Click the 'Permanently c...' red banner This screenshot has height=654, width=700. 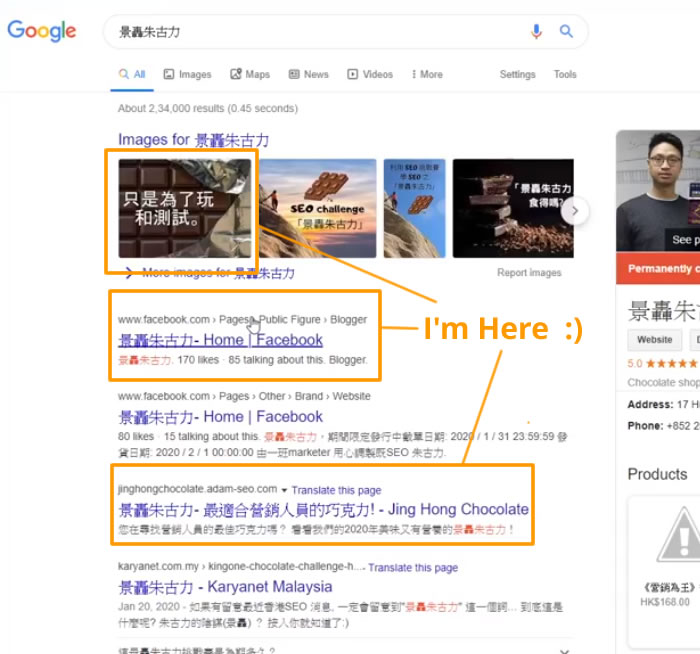[x=658, y=268]
